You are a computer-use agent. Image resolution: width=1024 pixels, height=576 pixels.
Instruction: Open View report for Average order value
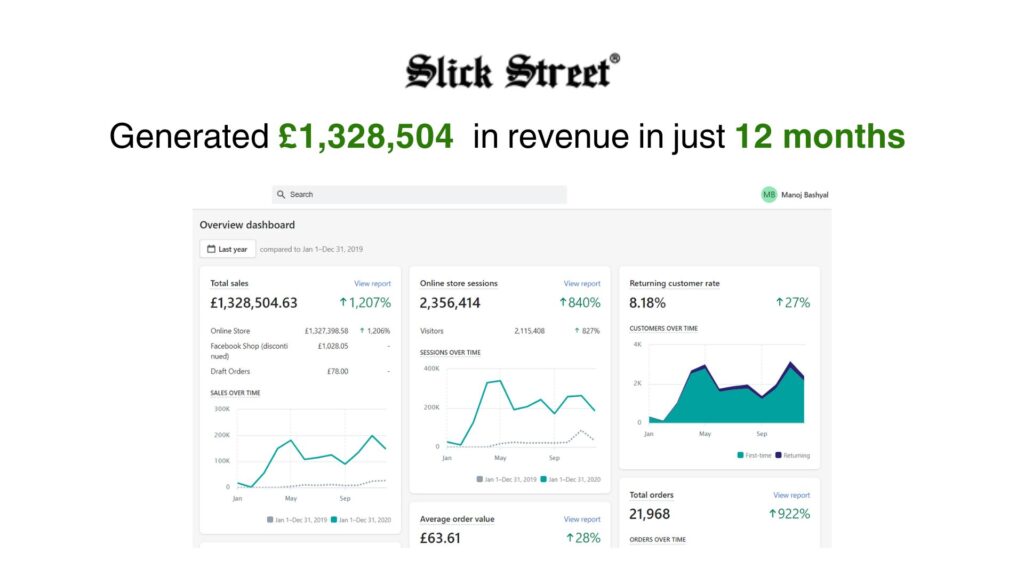click(x=582, y=519)
